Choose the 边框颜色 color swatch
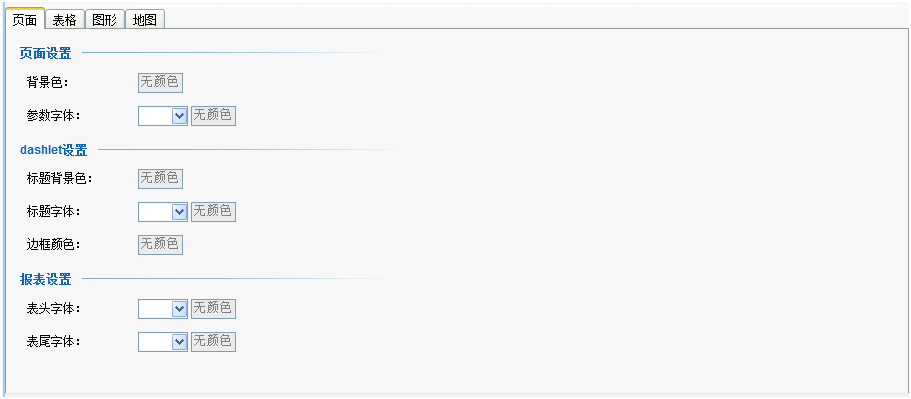911x399 pixels. point(160,245)
